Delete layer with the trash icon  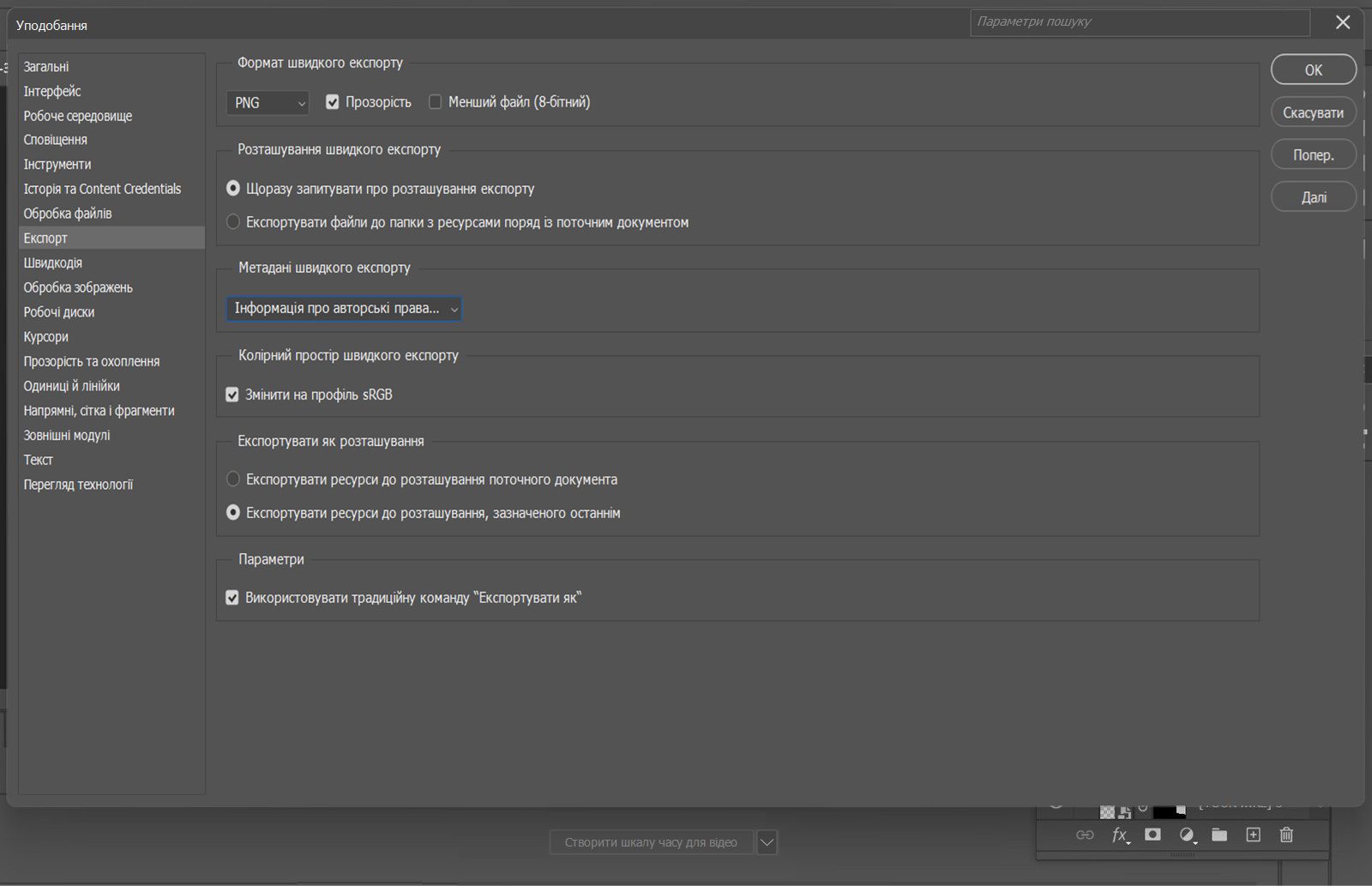pos(1286,835)
